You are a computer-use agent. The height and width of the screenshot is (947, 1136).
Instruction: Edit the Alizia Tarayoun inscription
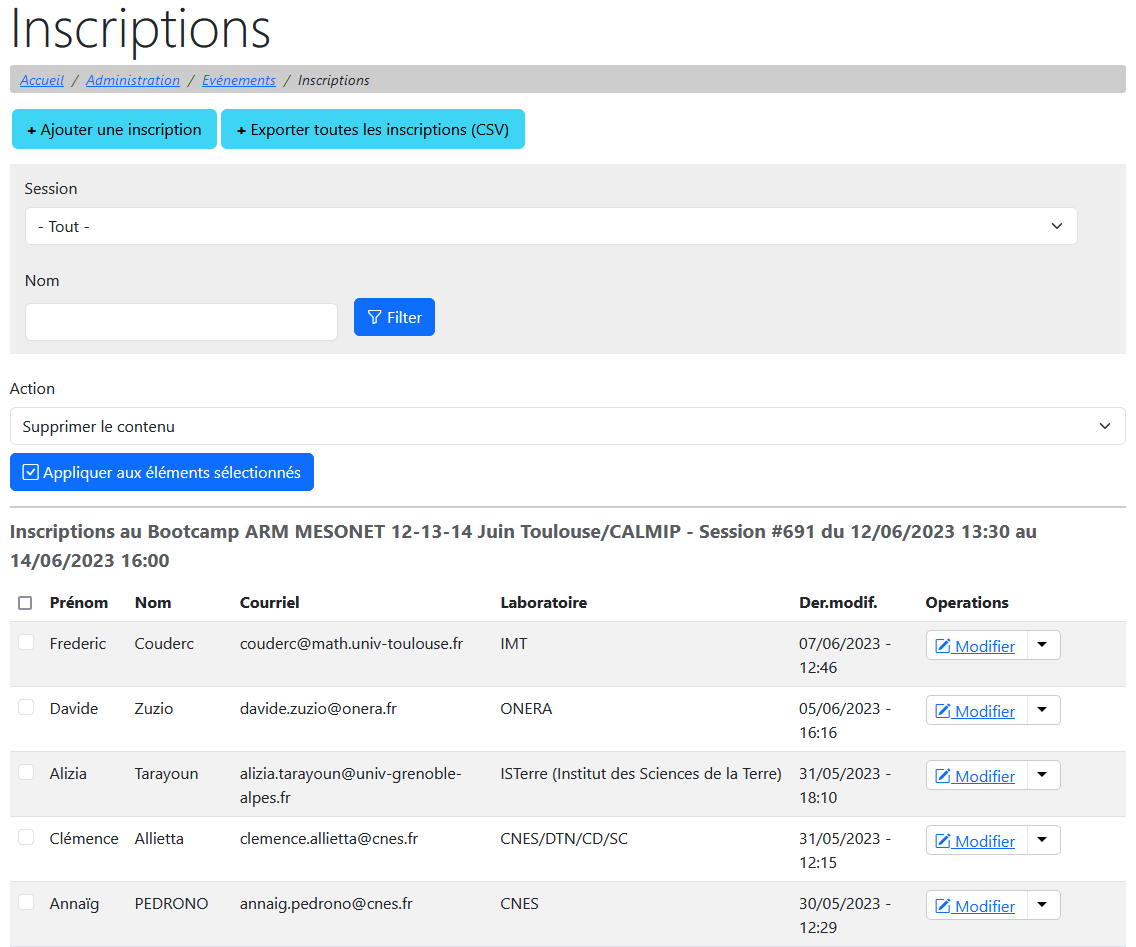tap(975, 776)
